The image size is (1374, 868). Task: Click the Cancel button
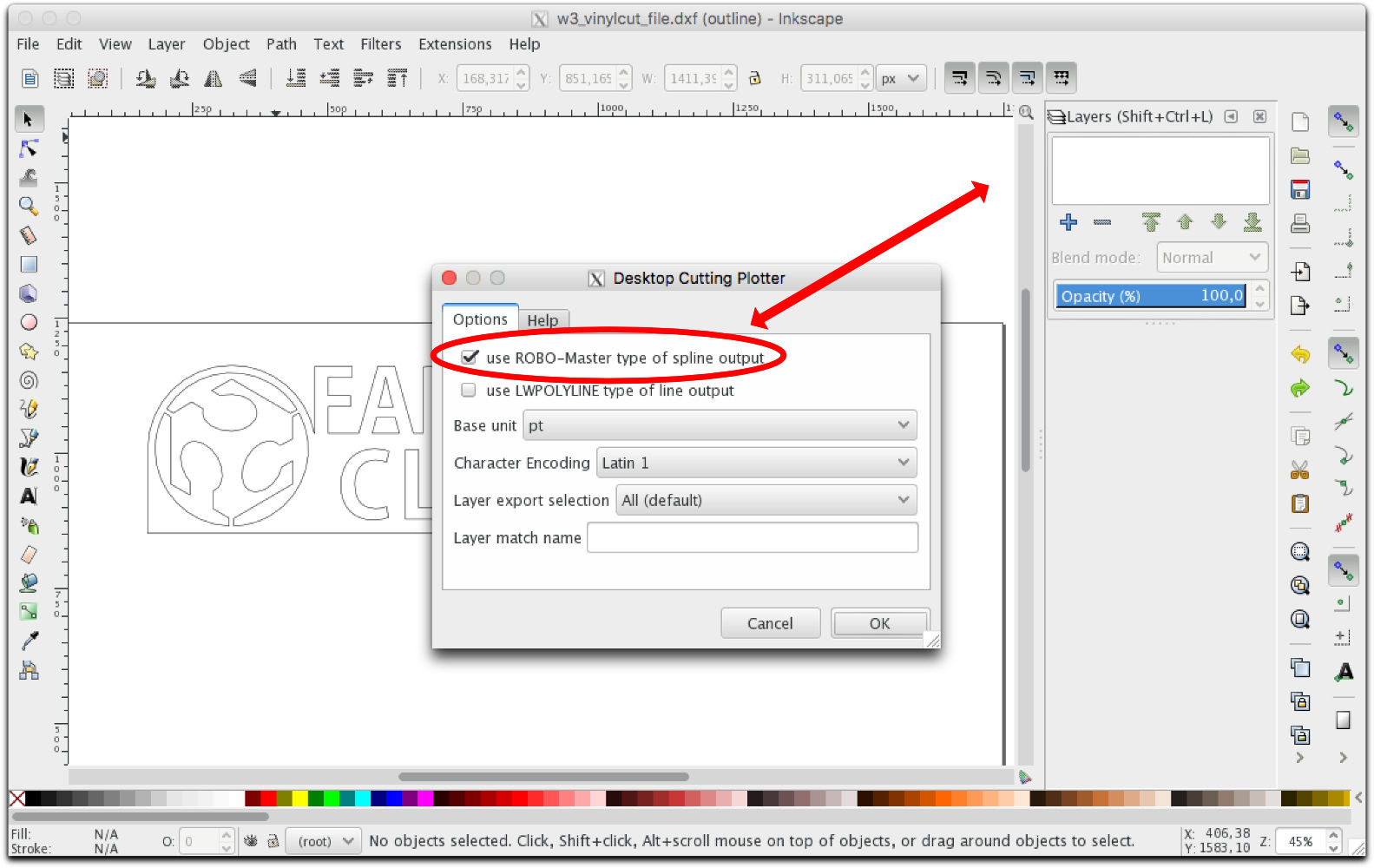770,623
